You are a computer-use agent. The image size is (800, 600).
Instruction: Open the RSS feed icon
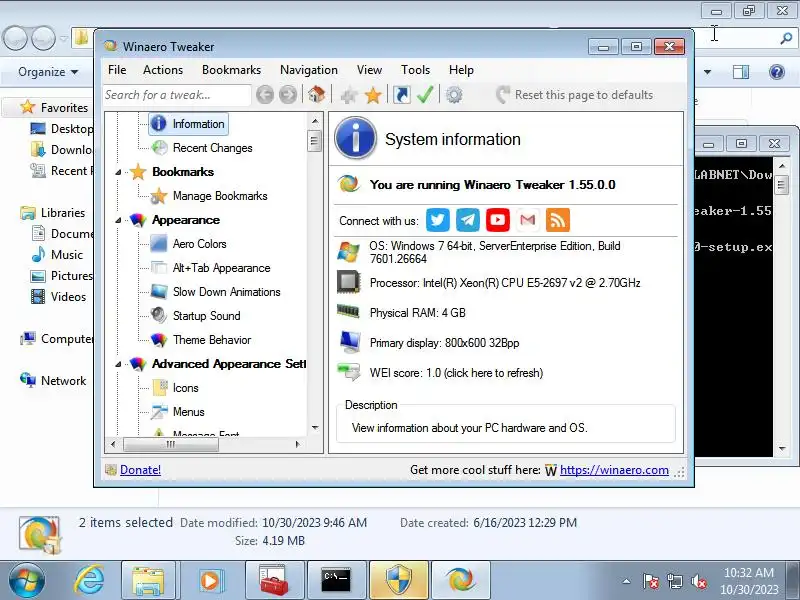click(x=558, y=220)
